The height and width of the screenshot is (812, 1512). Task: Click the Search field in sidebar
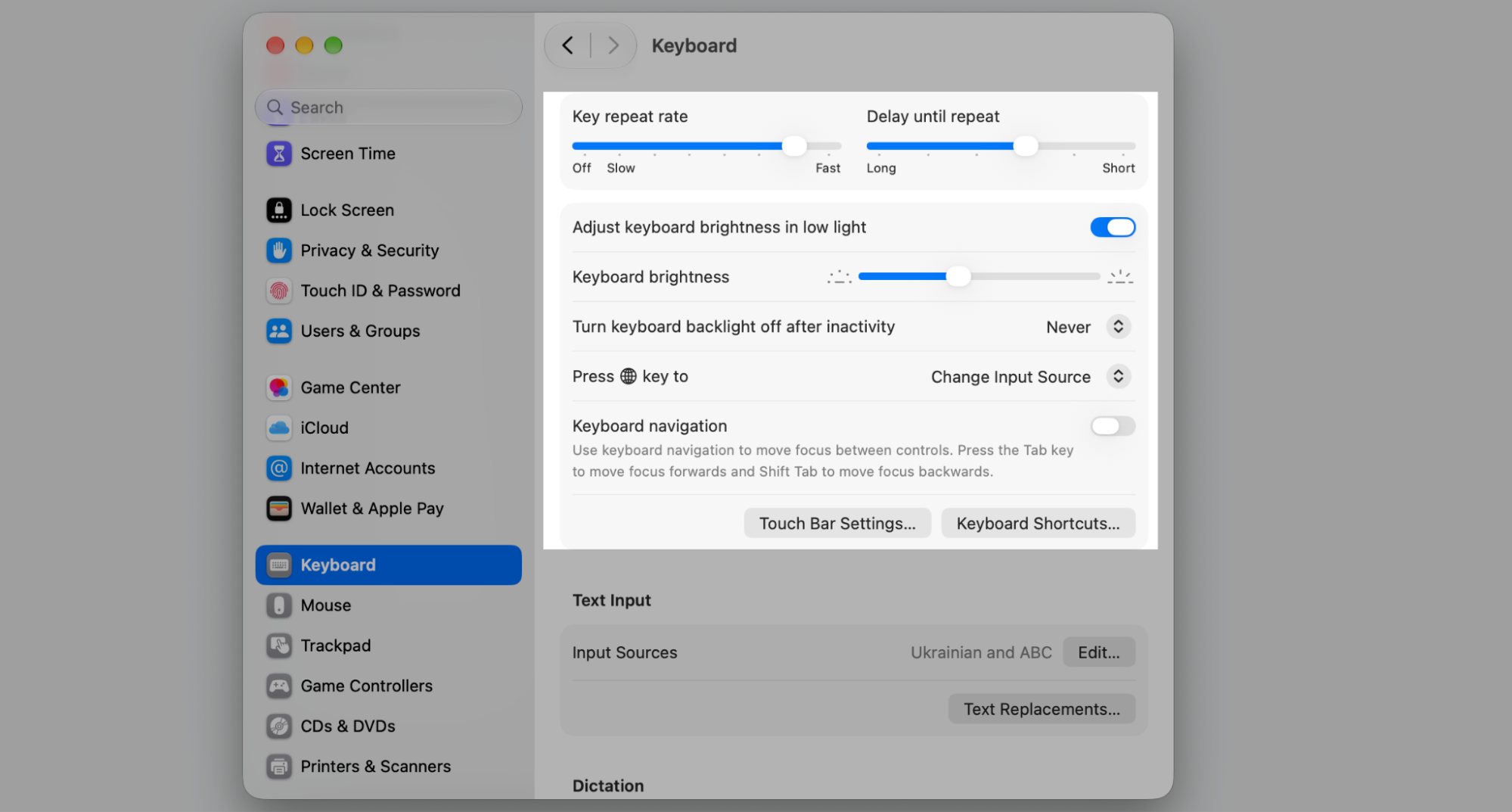(389, 107)
